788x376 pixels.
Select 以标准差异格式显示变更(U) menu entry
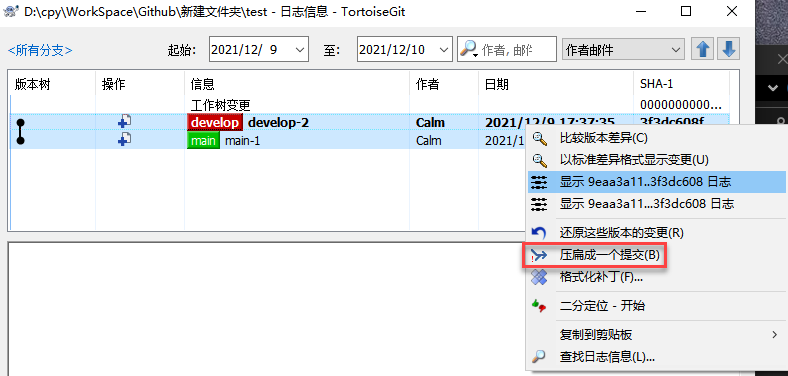click(x=656, y=160)
